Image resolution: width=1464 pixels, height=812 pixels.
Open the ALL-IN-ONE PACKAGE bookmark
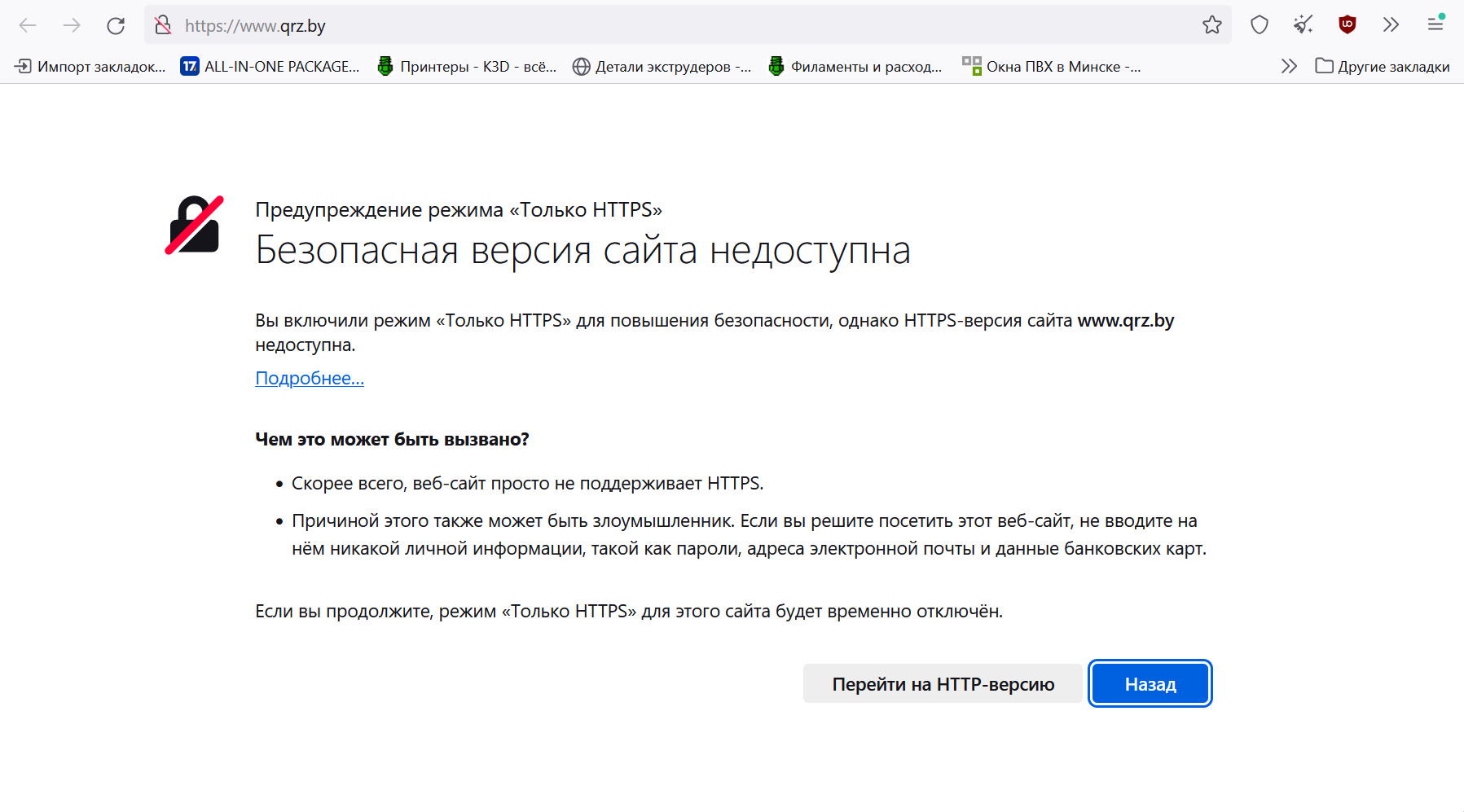click(270, 66)
